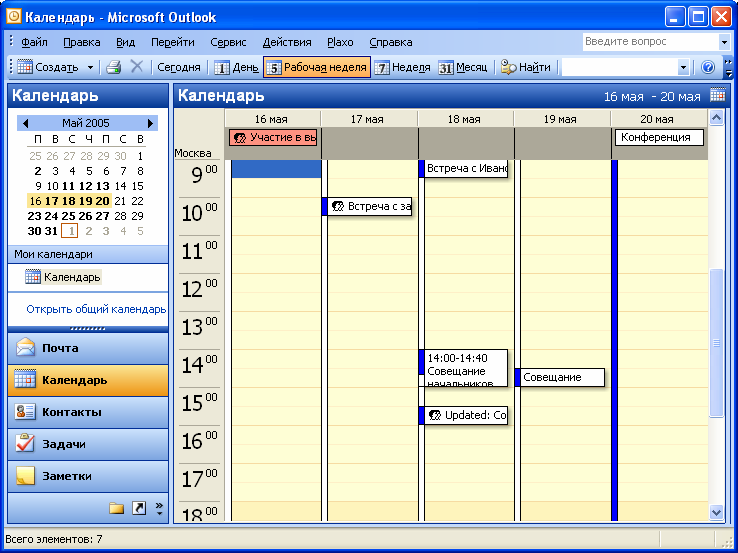The height and width of the screenshot is (553, 738).
Task: Go to next month in date navigator
Action: (150, 123)
